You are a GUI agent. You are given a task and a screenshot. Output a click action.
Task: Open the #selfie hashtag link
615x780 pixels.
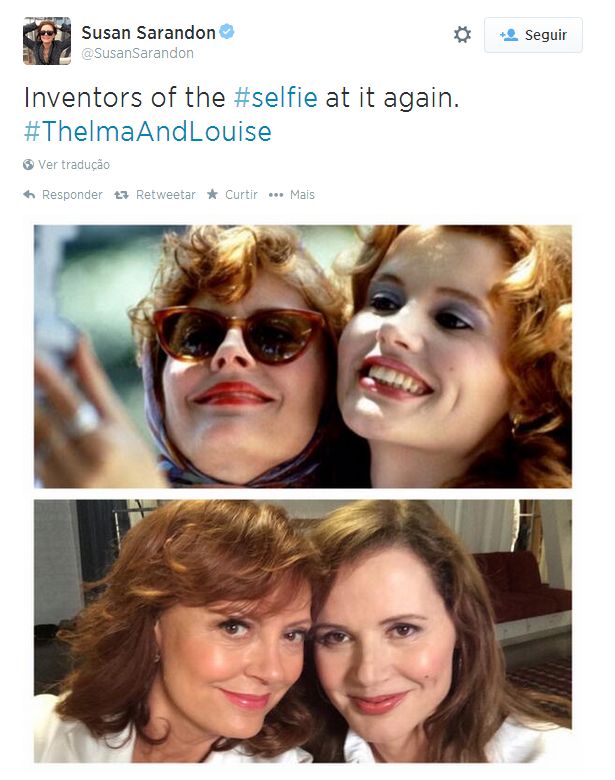click(275, 98)
